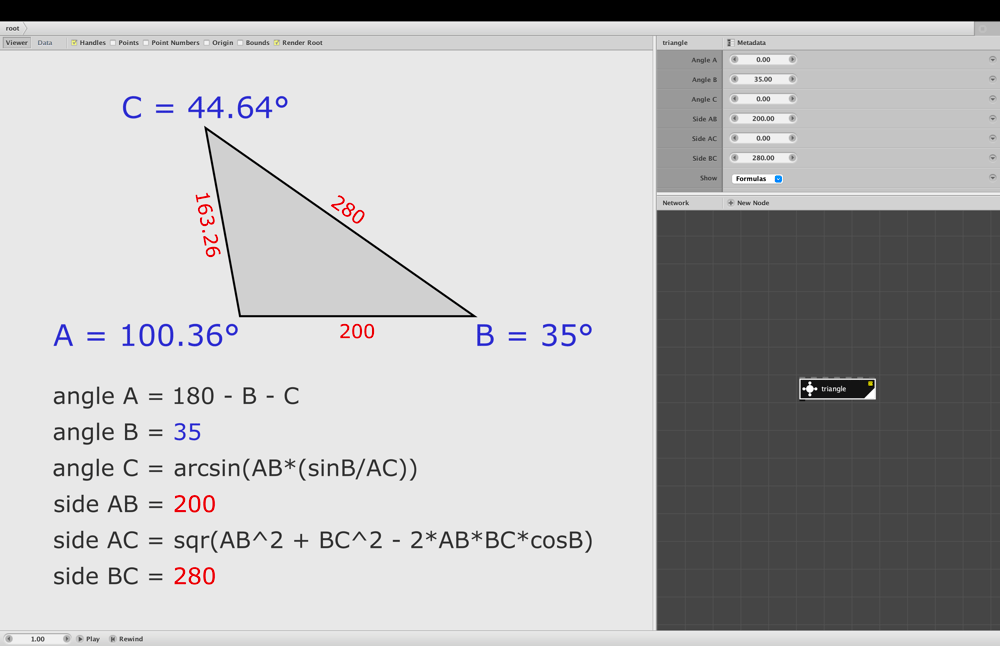Decrease the Angle C value with left arrow
Image resolution: width=1000 pixels, height=646 pixels.
(735, 99)
